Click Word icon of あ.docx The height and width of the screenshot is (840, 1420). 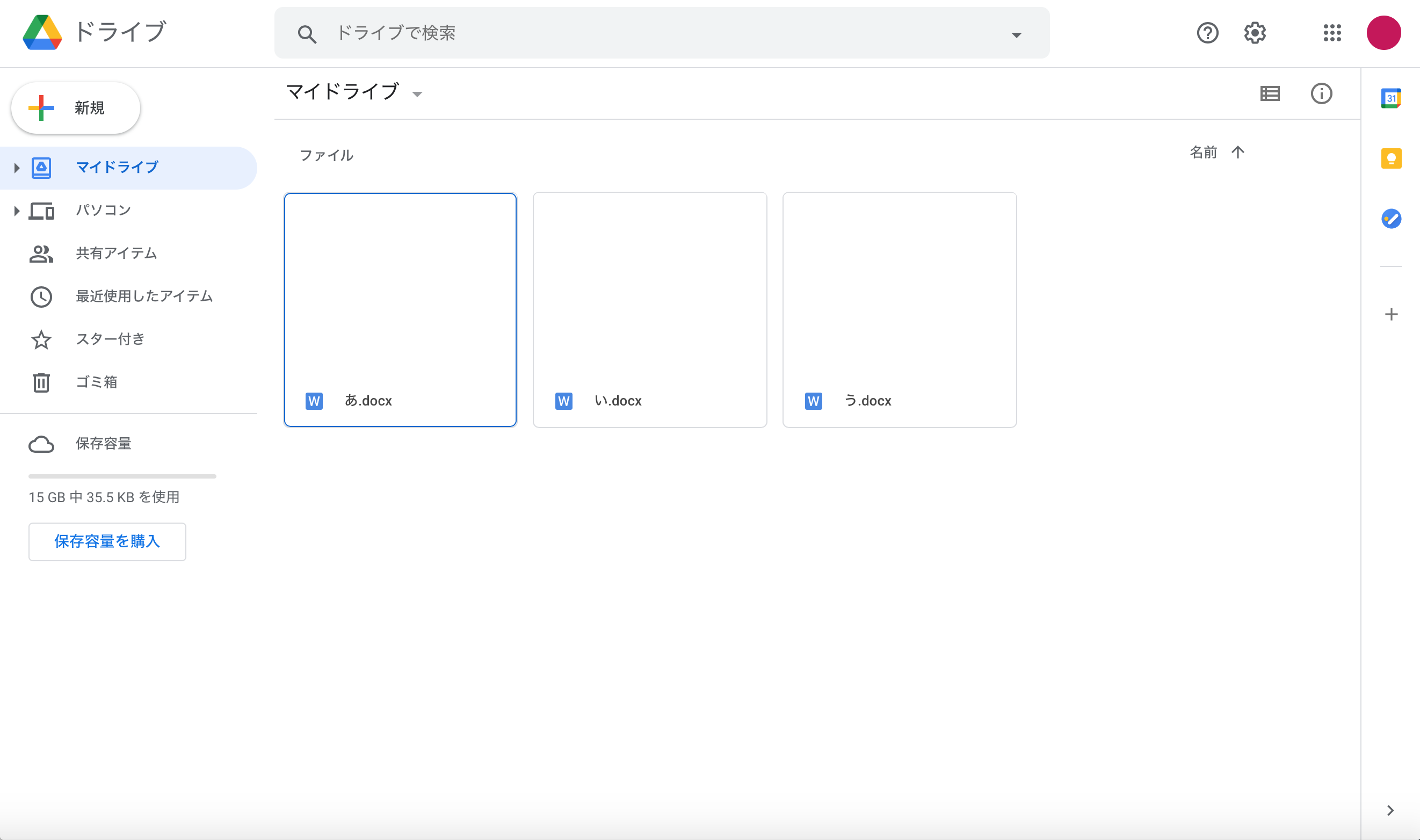(x=314, y=401)
